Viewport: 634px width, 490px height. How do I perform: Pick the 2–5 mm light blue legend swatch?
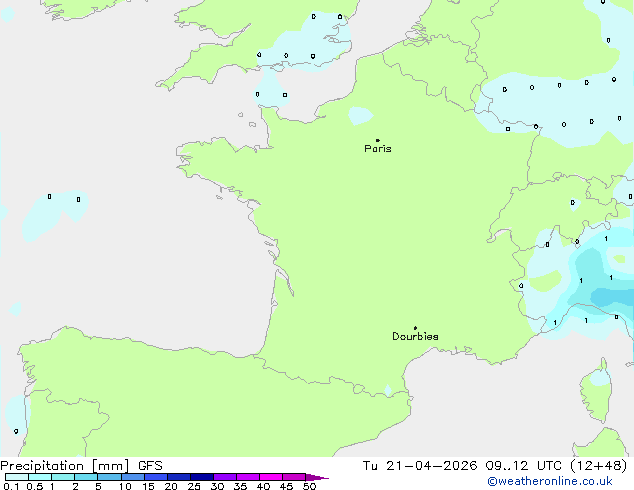(87, 477)
